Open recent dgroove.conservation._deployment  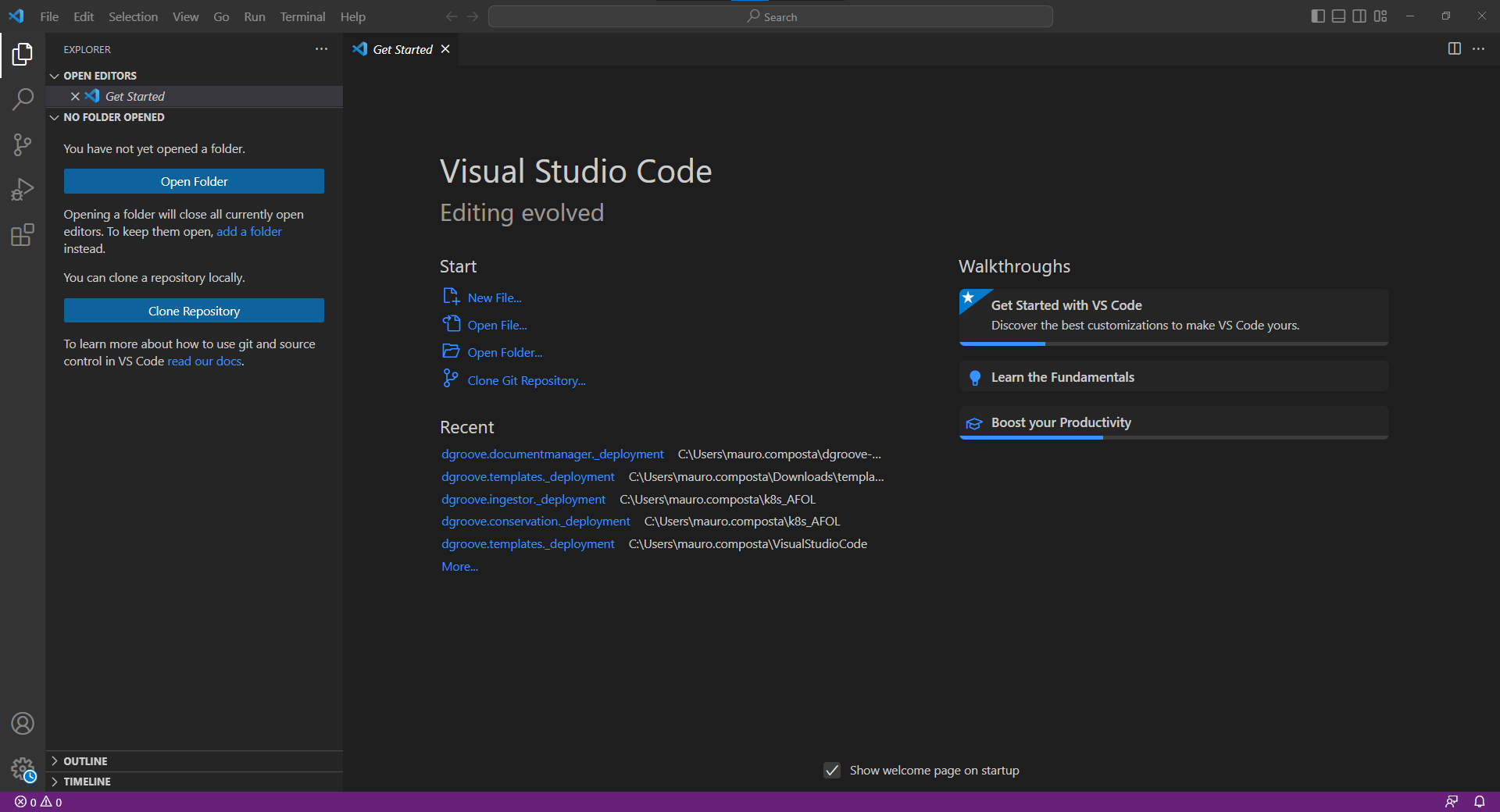[536, 522]
